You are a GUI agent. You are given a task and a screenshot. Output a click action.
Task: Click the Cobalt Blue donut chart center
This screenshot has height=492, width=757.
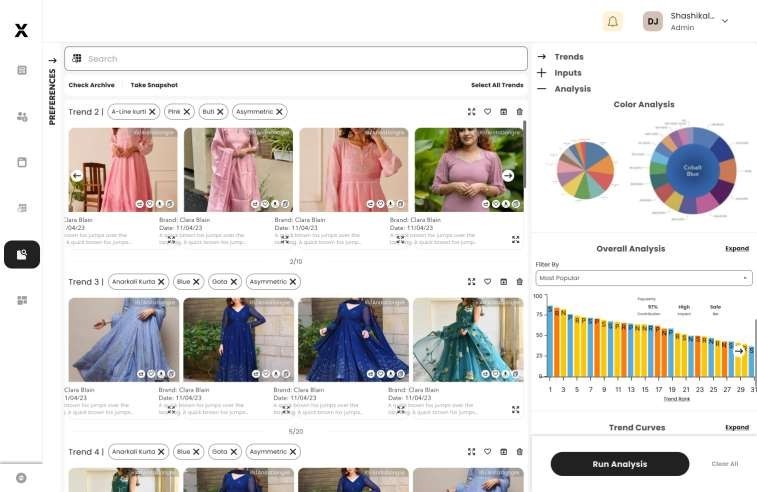click(692, 170)
